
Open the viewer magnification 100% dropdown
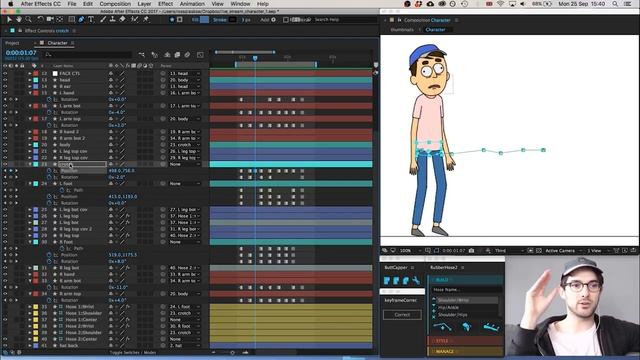click(410, 251)
